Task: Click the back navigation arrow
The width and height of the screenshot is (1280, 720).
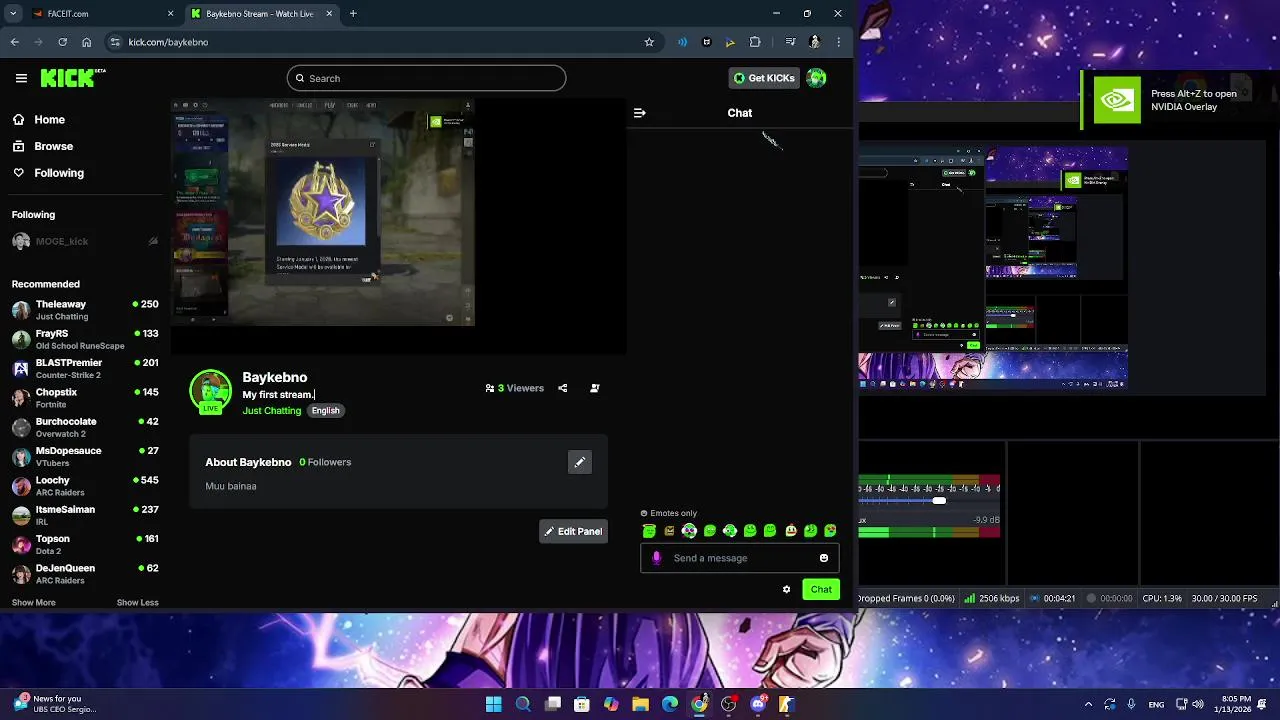Action: [x=15, y=42]
